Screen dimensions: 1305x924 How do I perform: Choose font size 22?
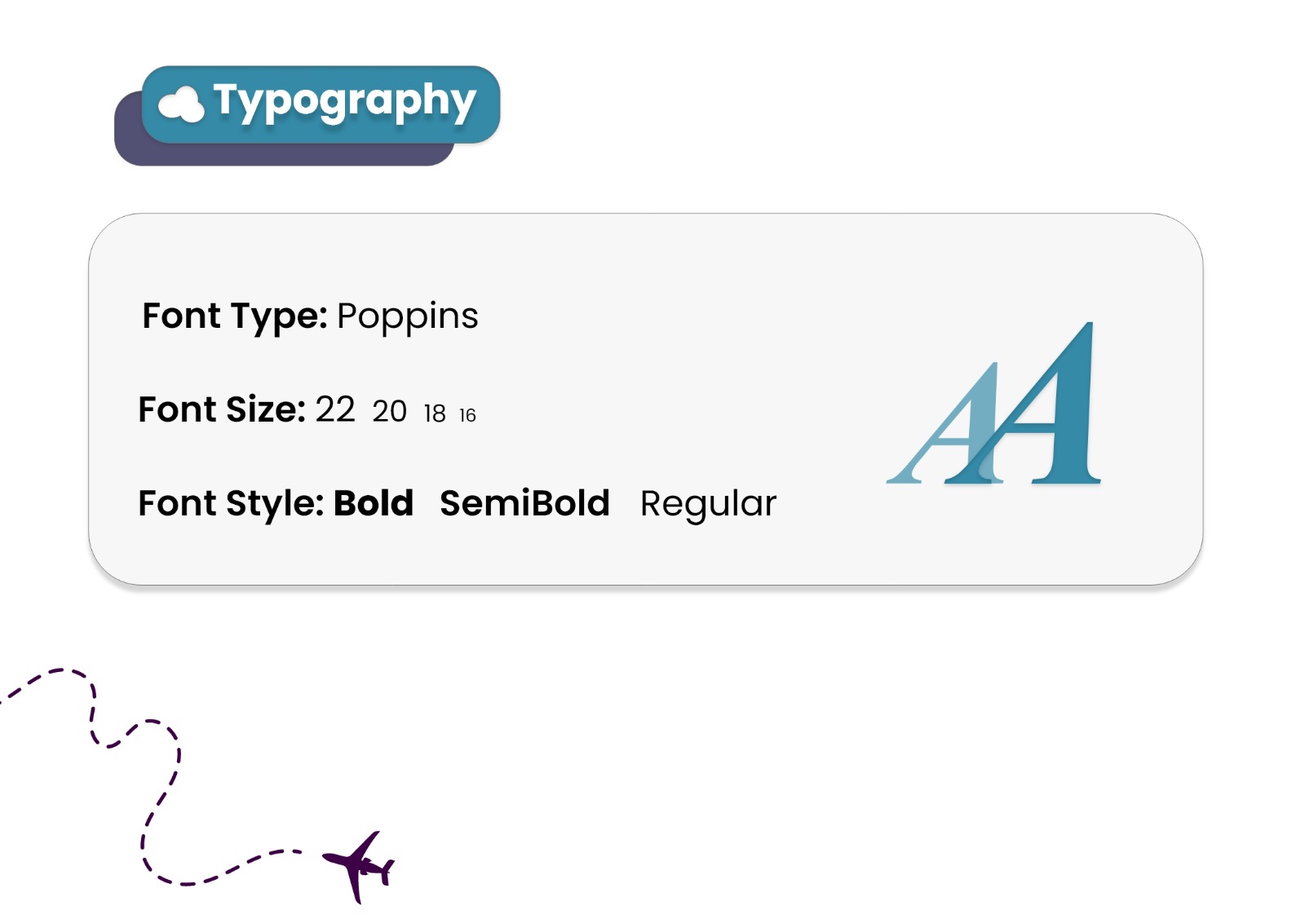(335, 409)
